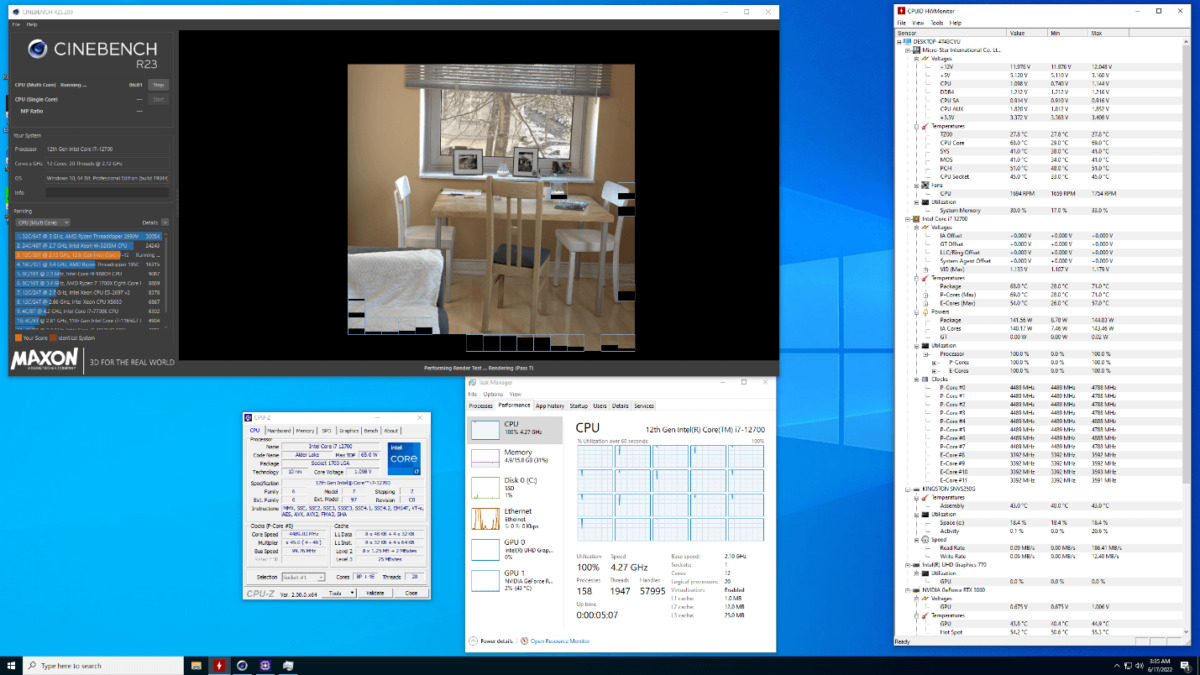Click the Cinebench taskbar icon
Viewport: 1200px width, 675px height.
coord(242,665)
